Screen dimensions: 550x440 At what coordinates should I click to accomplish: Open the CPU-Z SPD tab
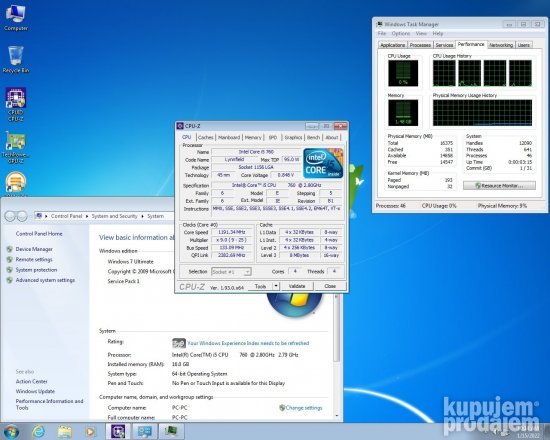click(x=273, y=137)
